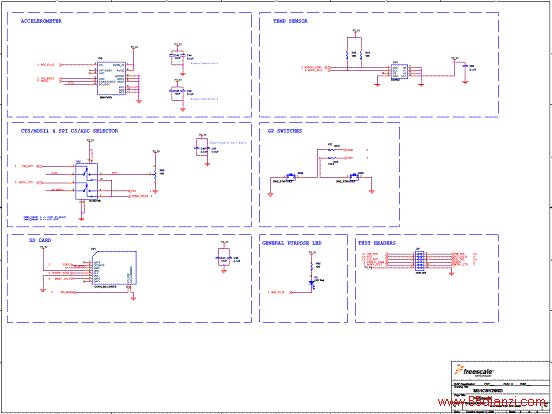Click the accelerometer IC chip symbol

(111, 78)
